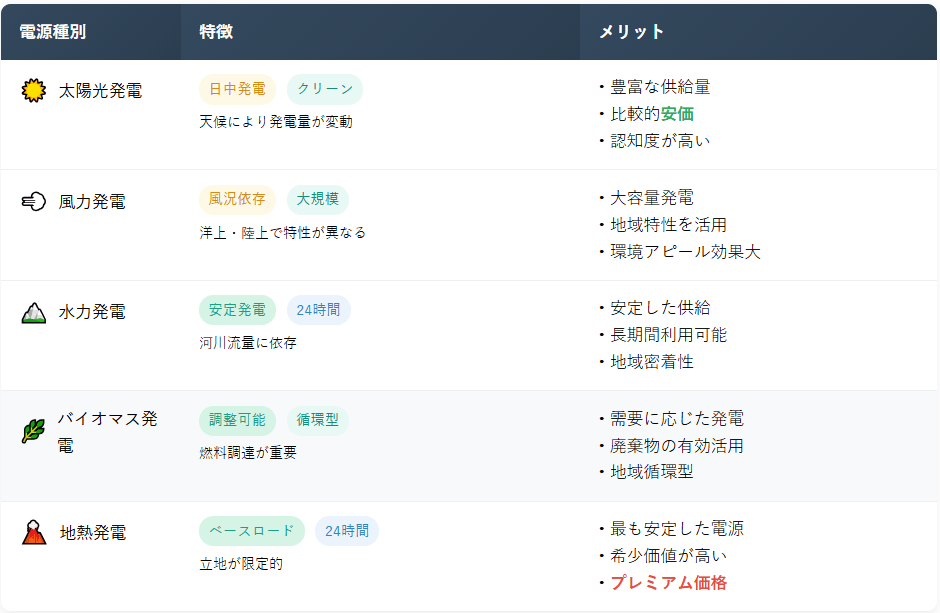The width and height of the screenshot is (940, 613).
Task: Select the メリット column header
Action: point(631,32)
